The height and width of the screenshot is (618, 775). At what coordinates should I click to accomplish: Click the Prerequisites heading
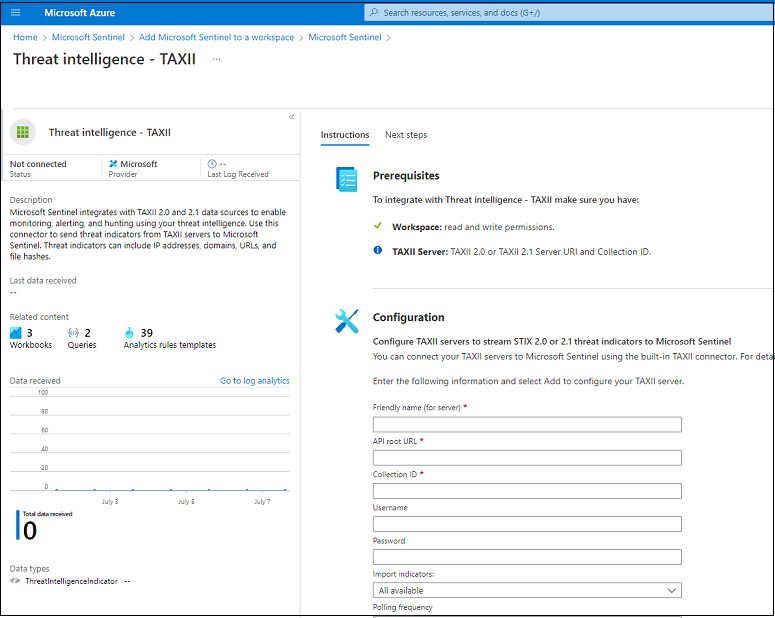[x=406, y=176]
